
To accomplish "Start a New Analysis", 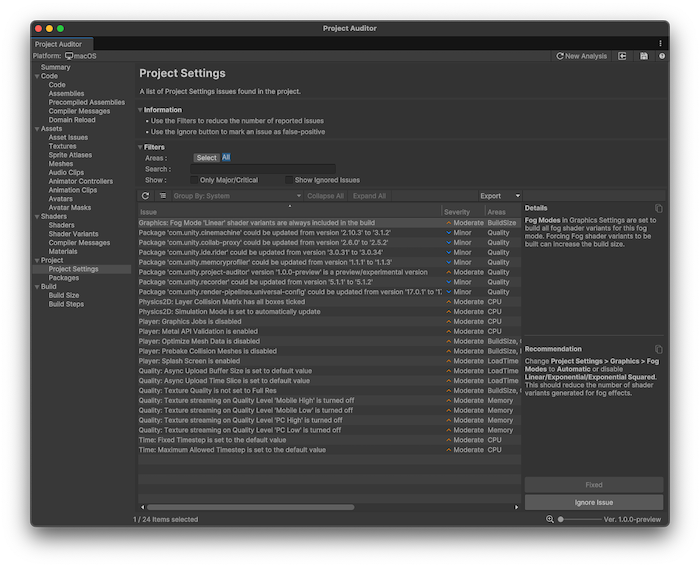I will (x=581, y=56).
